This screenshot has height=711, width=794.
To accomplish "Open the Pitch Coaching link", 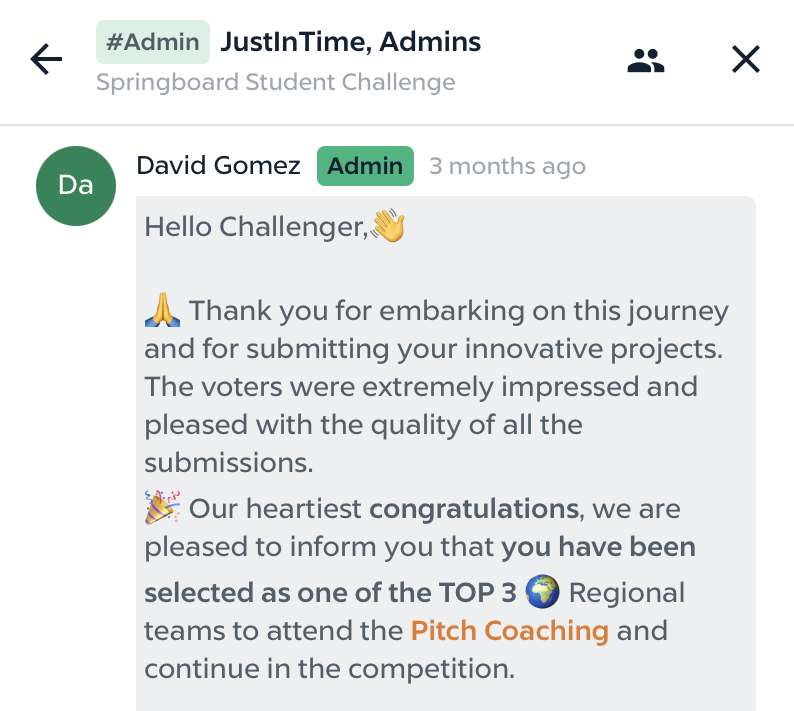I will tap(510, 631).
